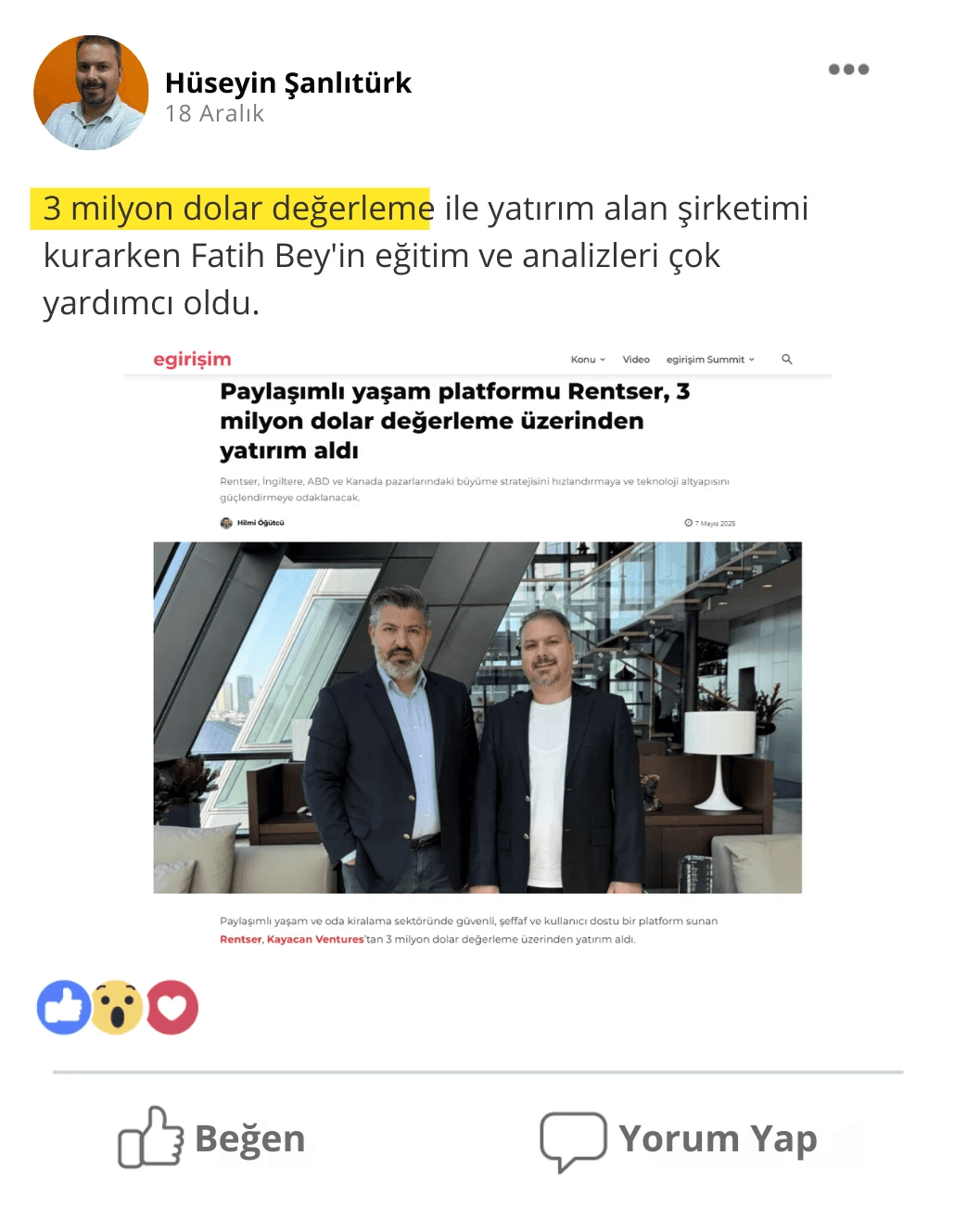Click the search magnifier in article header
Viewport: 954px width, 1232px height.
[x=787, y=359]
